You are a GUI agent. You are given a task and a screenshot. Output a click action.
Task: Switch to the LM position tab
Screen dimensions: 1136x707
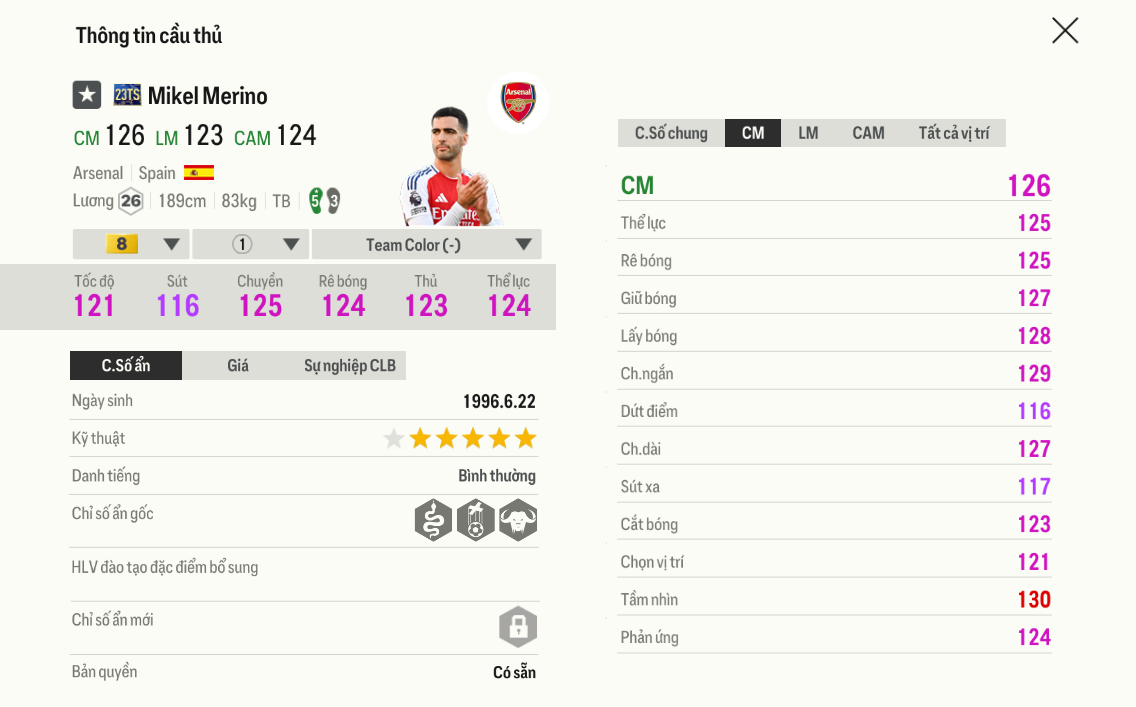pos(808,133)
